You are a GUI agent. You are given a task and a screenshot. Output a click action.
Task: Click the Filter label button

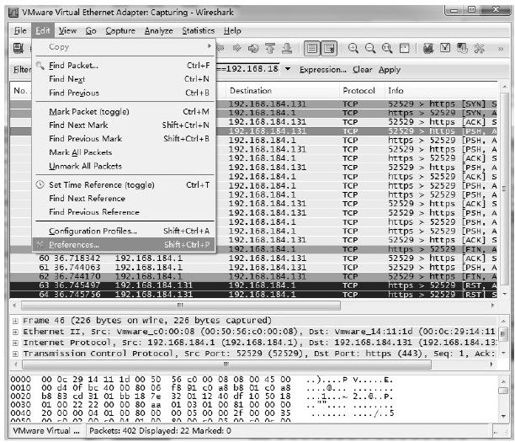pyautogui.click(x=22, y=70)
